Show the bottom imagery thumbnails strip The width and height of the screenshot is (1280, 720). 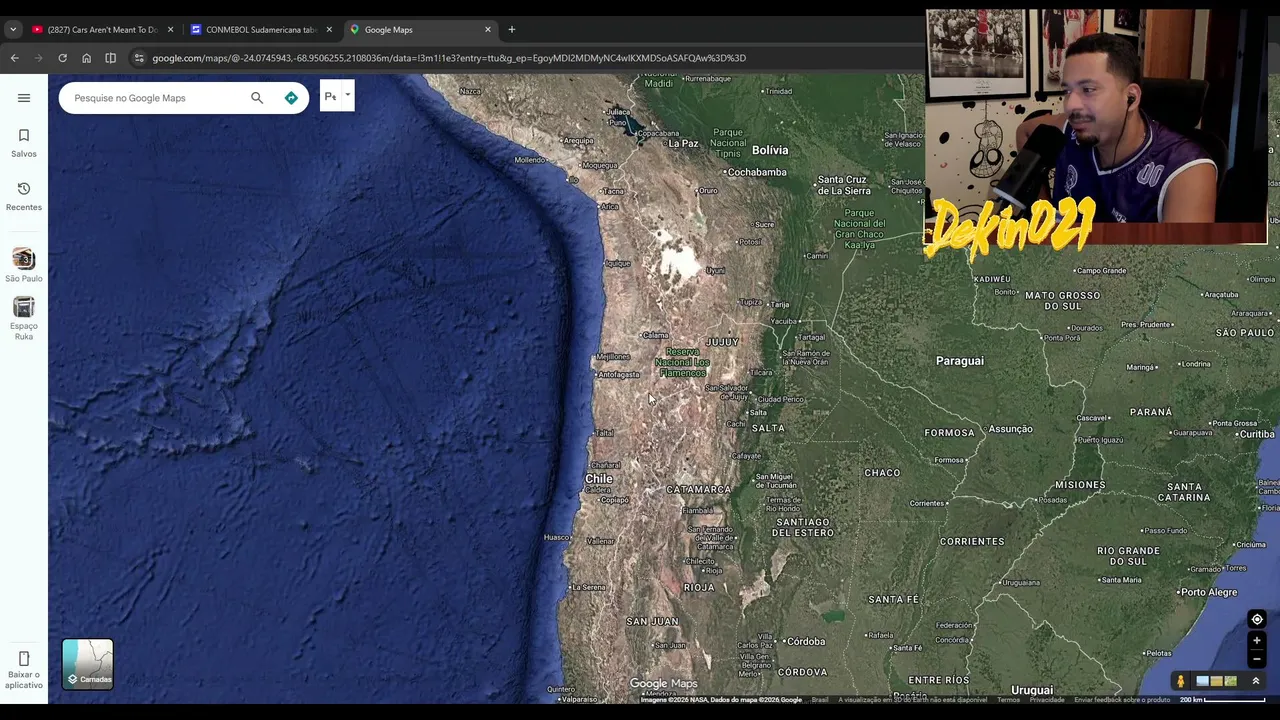(1216, 682)
